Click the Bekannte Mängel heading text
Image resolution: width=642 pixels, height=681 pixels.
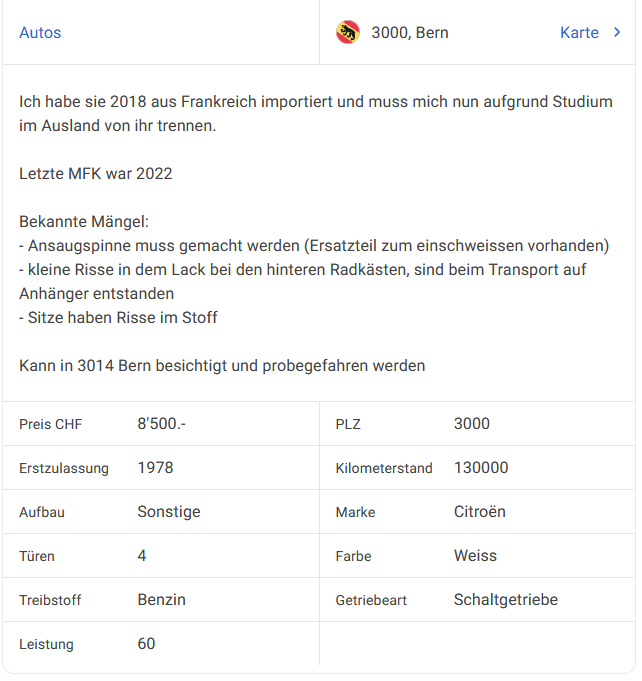84,222
